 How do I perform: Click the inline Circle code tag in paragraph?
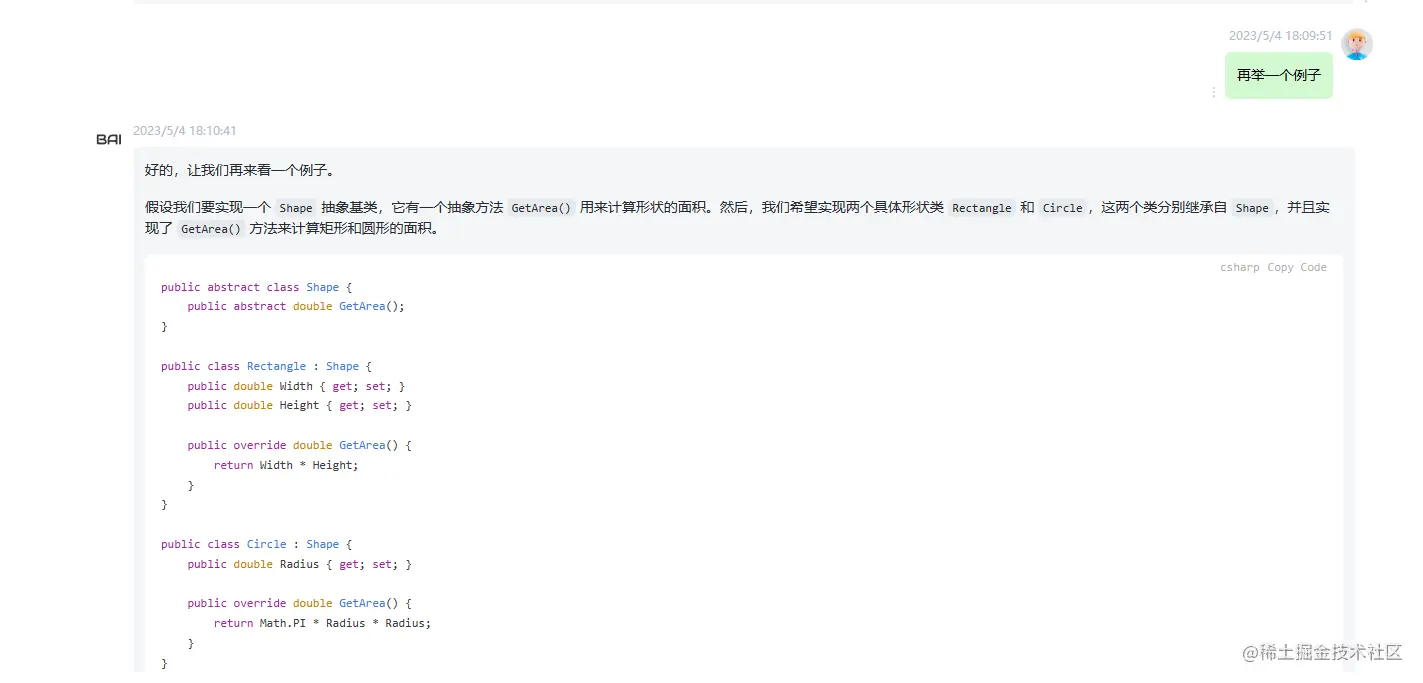[x=1062, y=208]
